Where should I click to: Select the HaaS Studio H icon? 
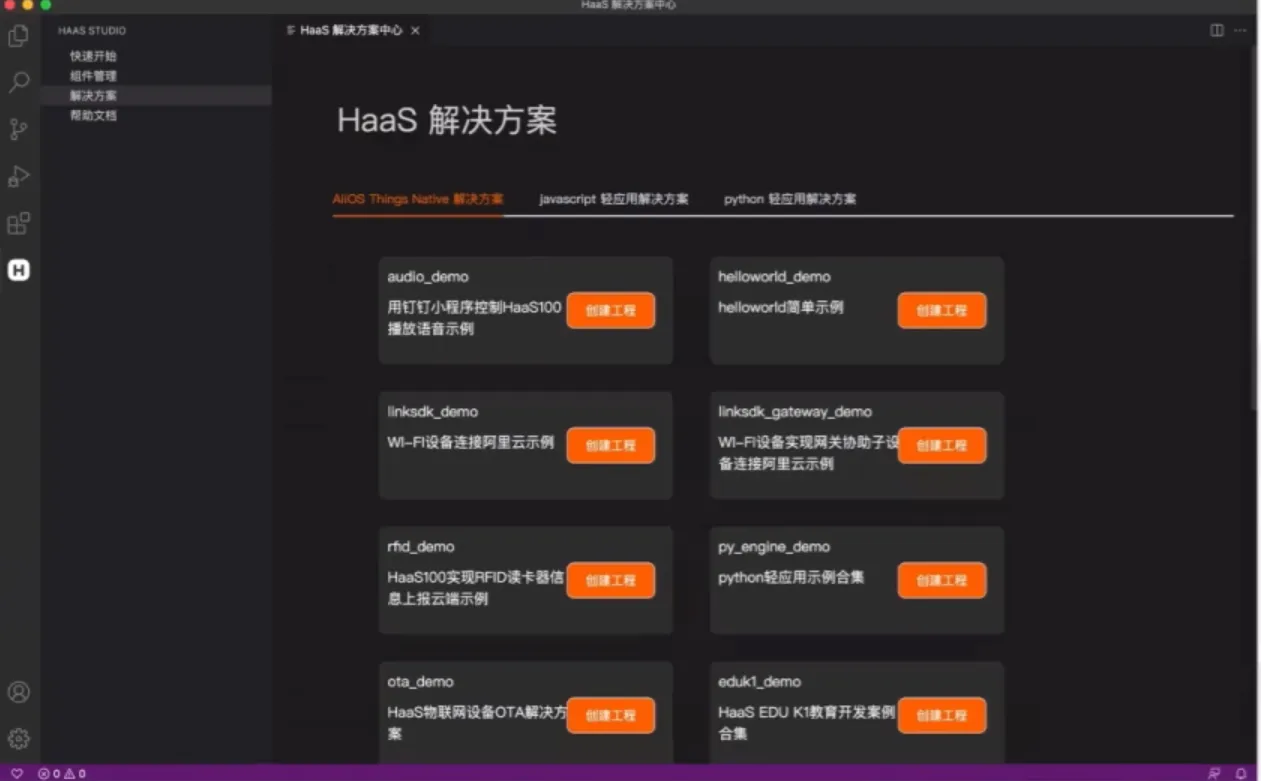point(19,270)
